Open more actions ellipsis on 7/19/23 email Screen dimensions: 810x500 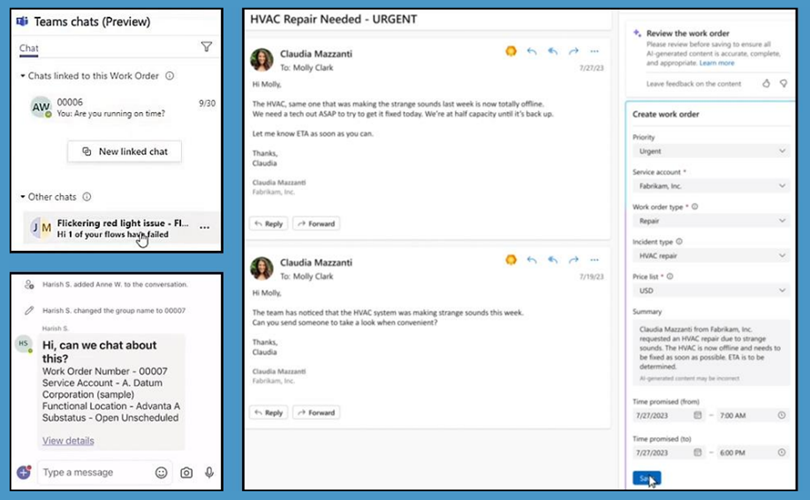[595, 260]
